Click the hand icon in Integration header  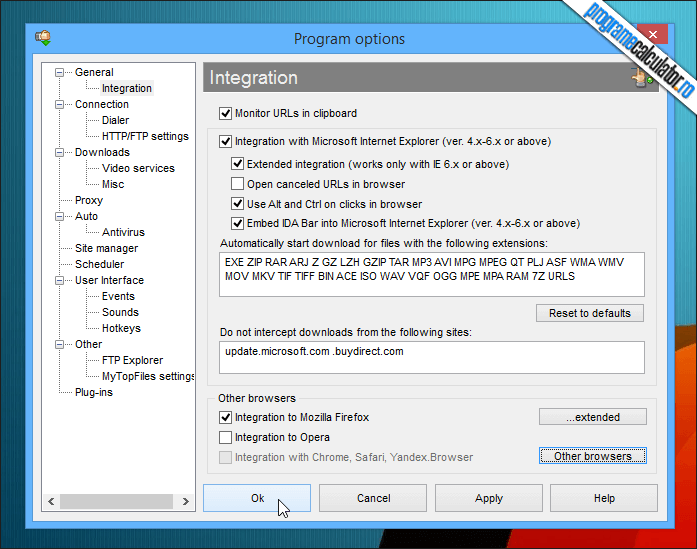[641, 78]
